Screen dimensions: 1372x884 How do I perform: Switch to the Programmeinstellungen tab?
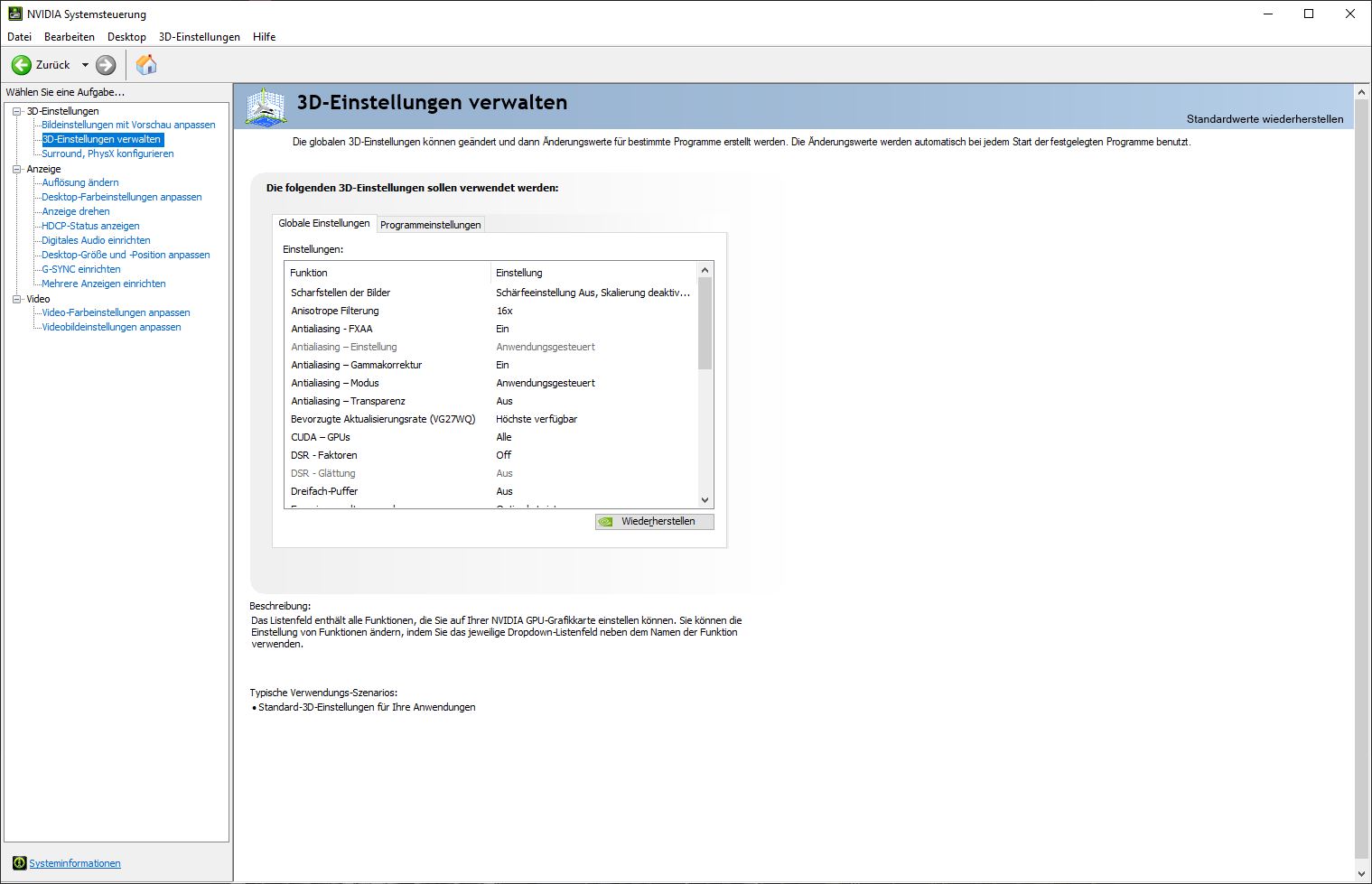tap(430, 225)
